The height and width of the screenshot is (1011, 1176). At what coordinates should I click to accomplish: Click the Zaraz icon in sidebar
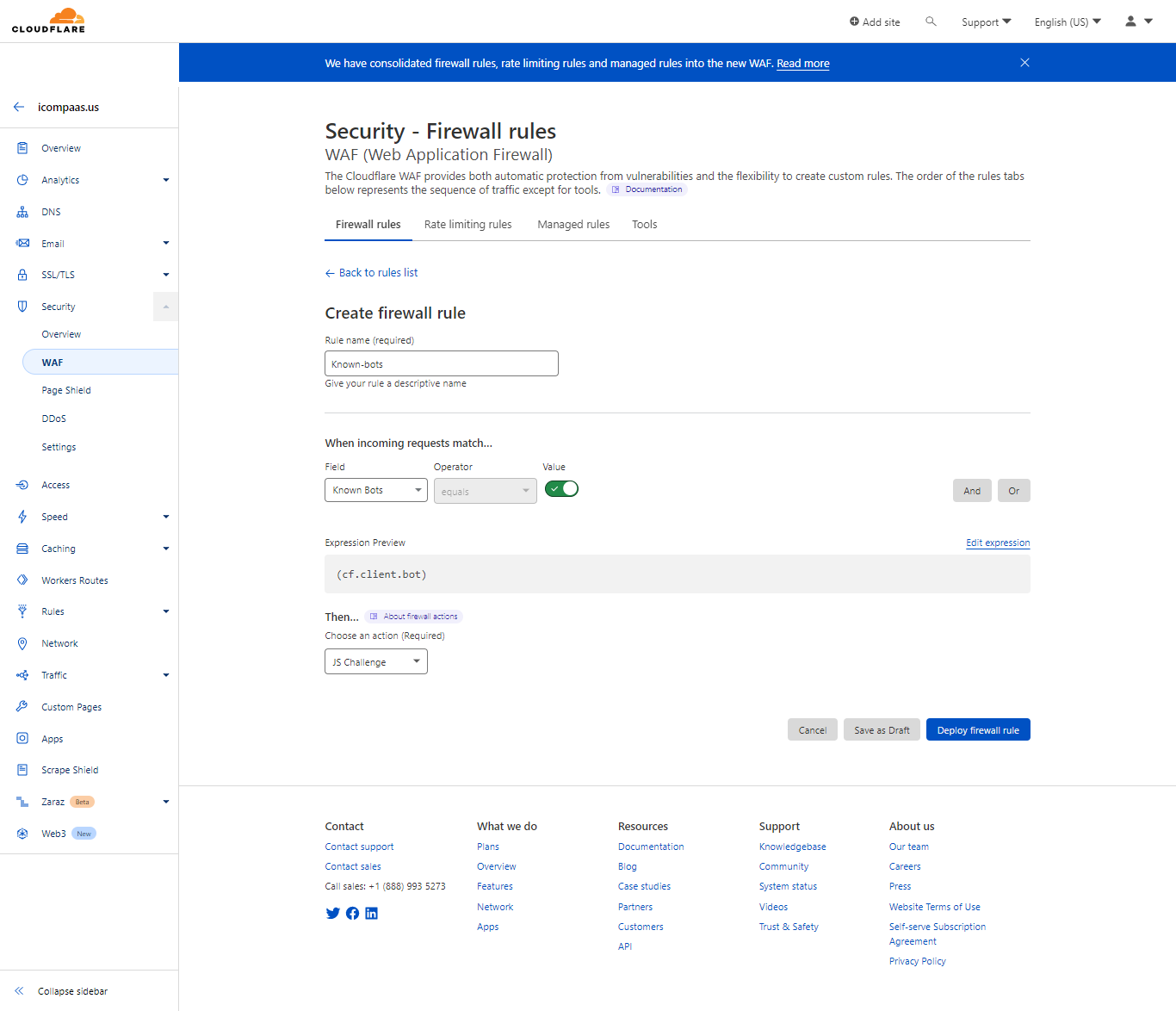pyautogui.click(x=22, y=802)
